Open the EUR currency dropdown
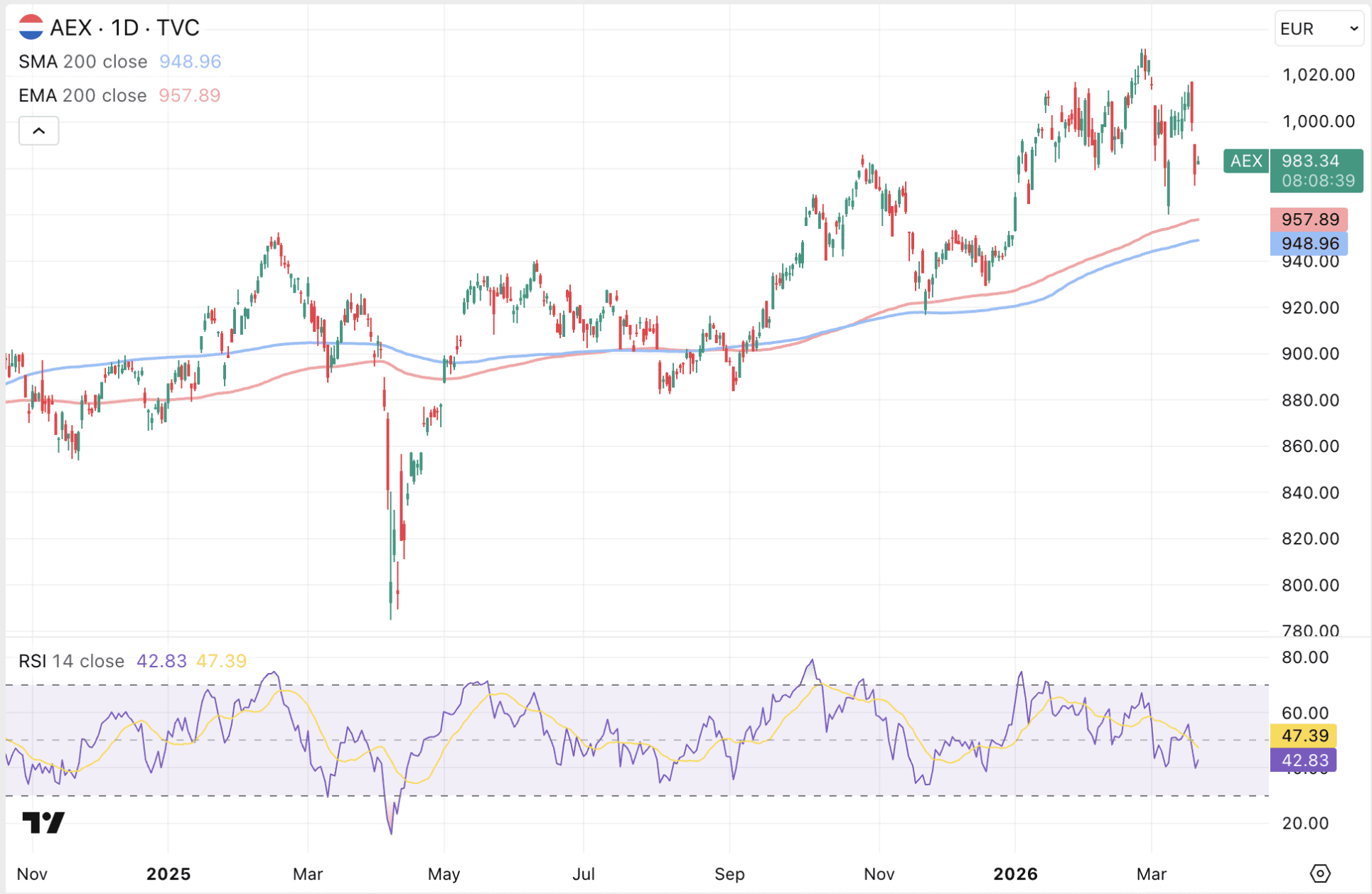 tap(1319, 28)
